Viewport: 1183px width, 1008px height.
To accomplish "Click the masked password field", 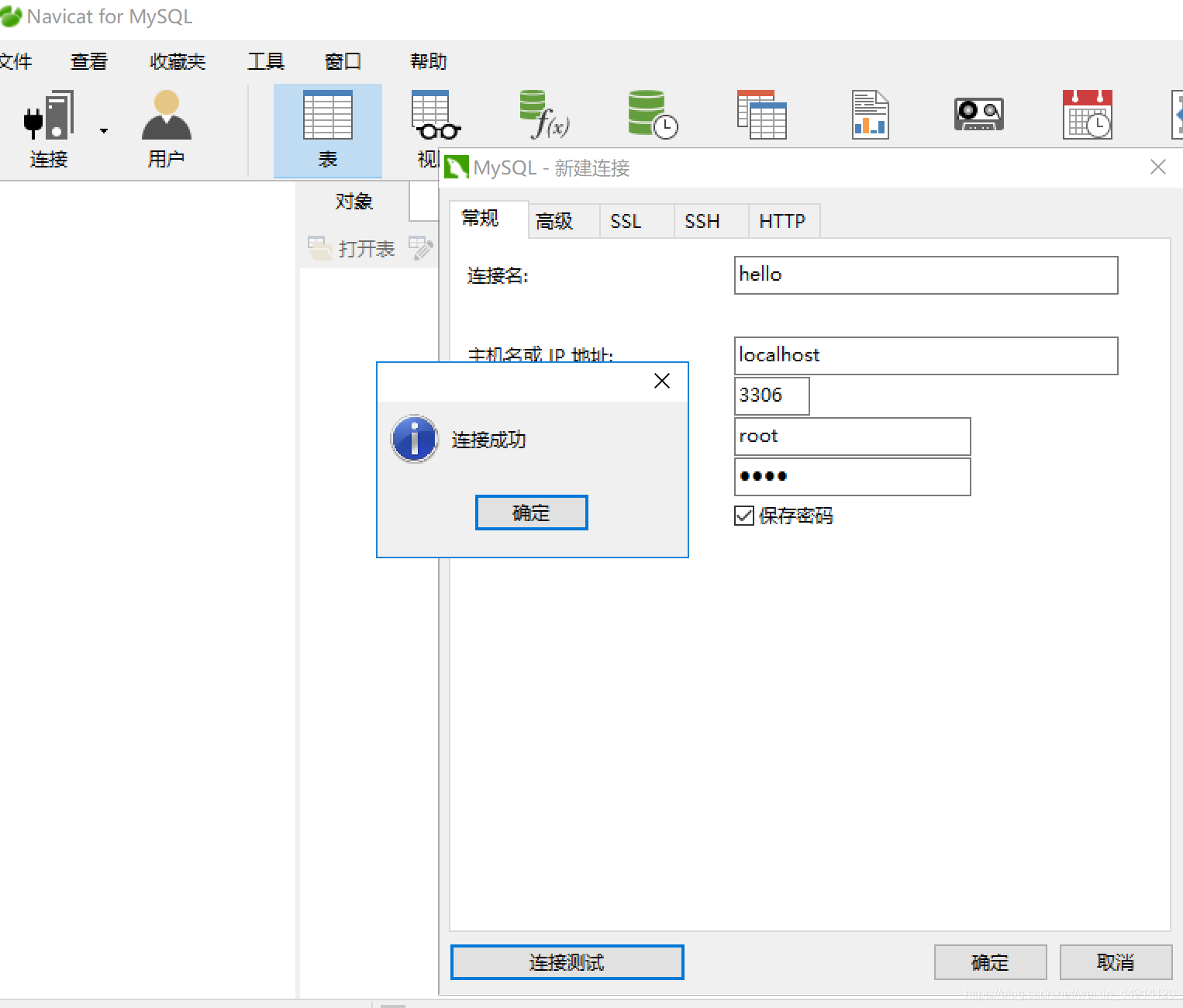I will (x=852, y=477).
